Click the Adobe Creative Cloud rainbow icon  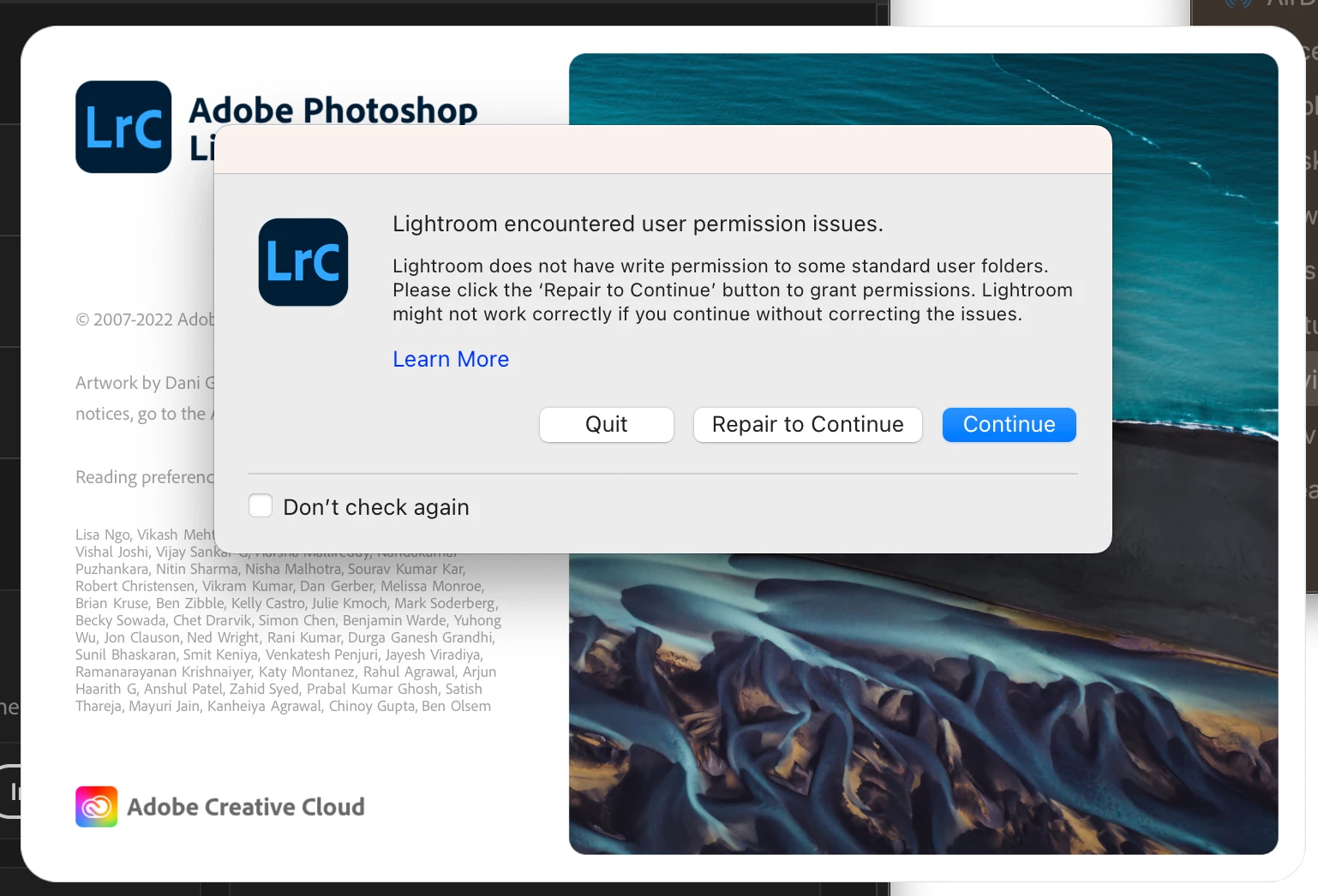97,807
